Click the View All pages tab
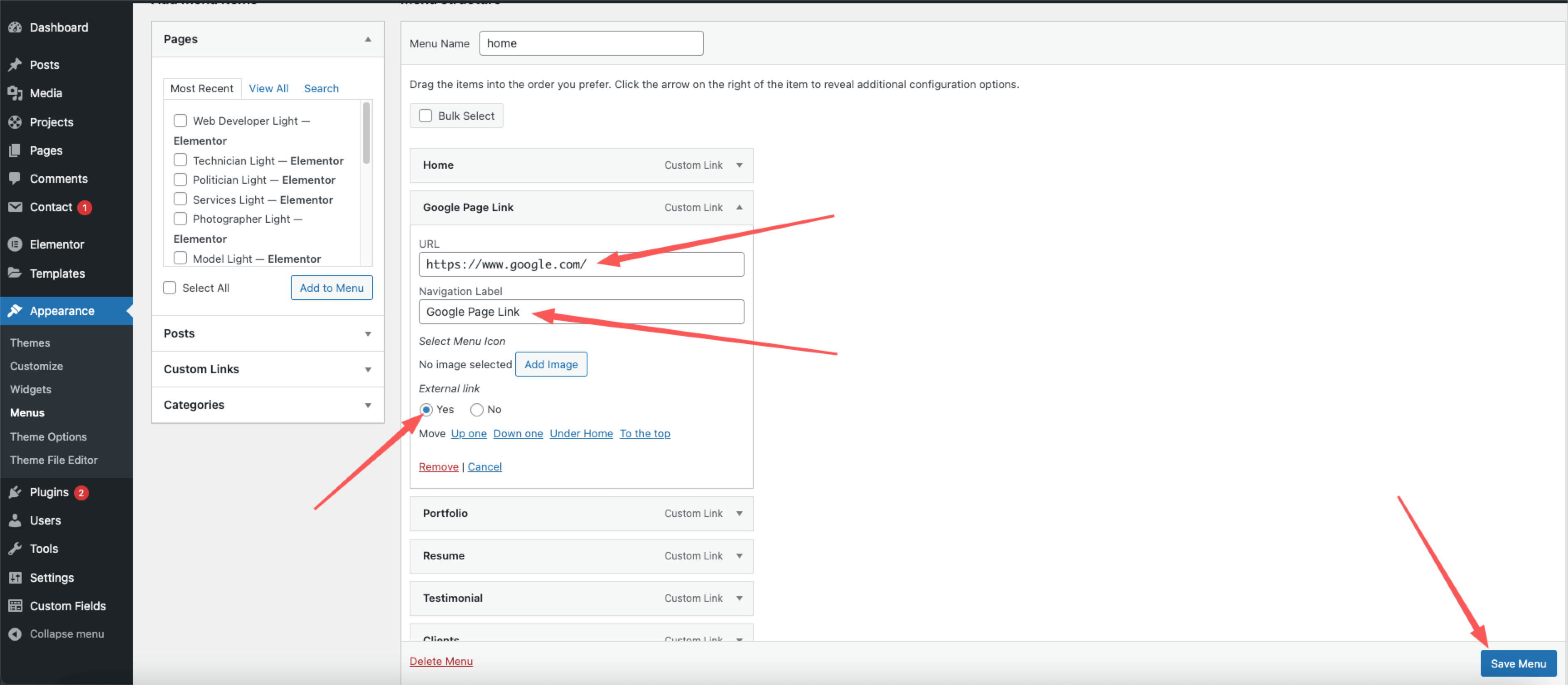This screenshot has height=685, width=1568. pos(268,88)
